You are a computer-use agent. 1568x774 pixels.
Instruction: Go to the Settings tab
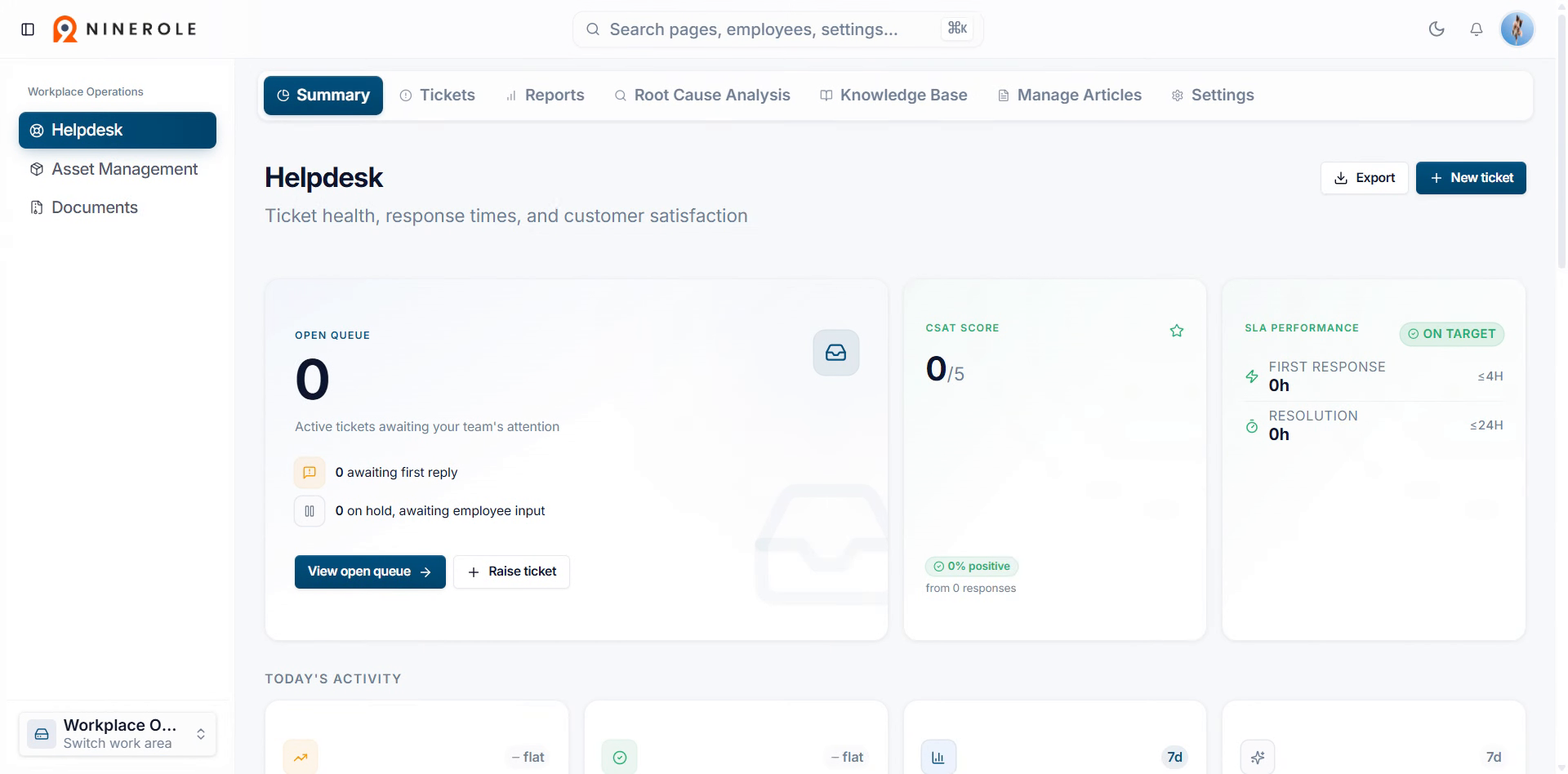(x=1213, y=96)
